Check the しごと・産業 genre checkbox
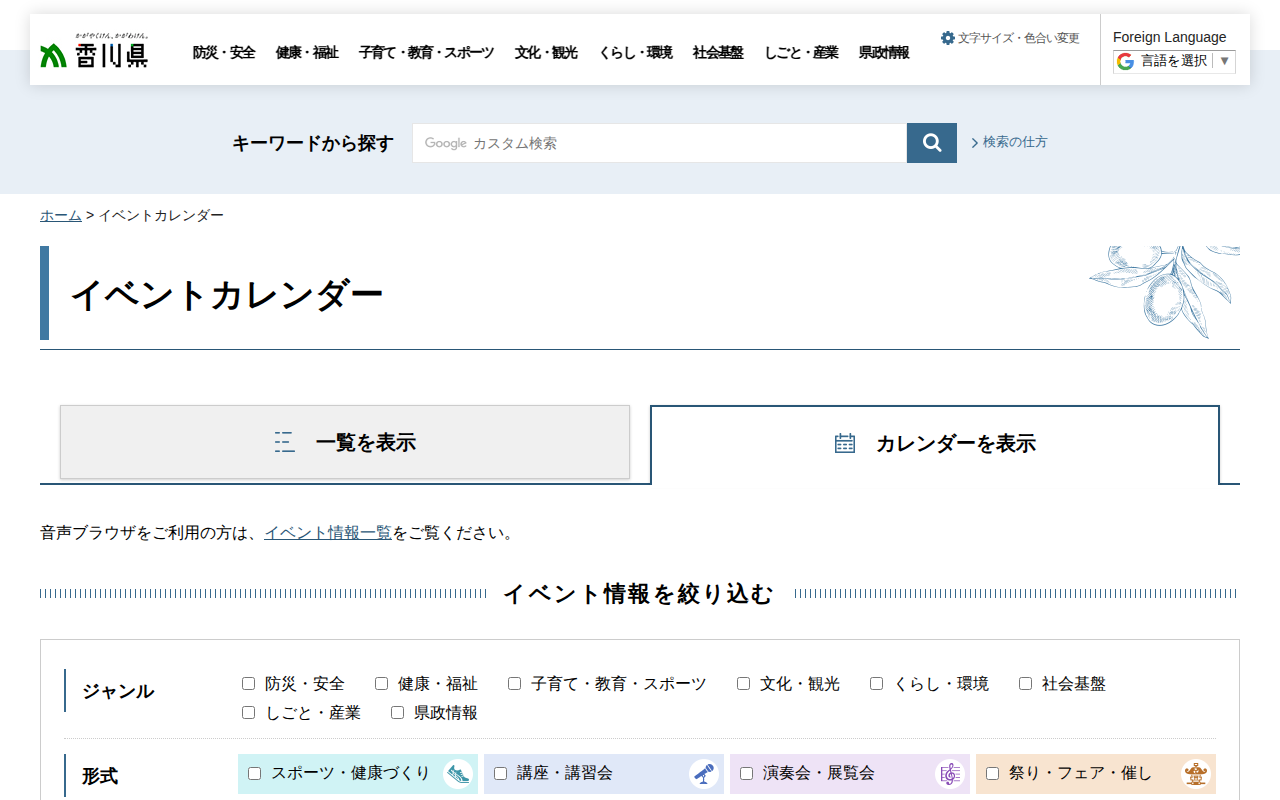Viewport: 1280px width, 800px height. pos(248,713)
